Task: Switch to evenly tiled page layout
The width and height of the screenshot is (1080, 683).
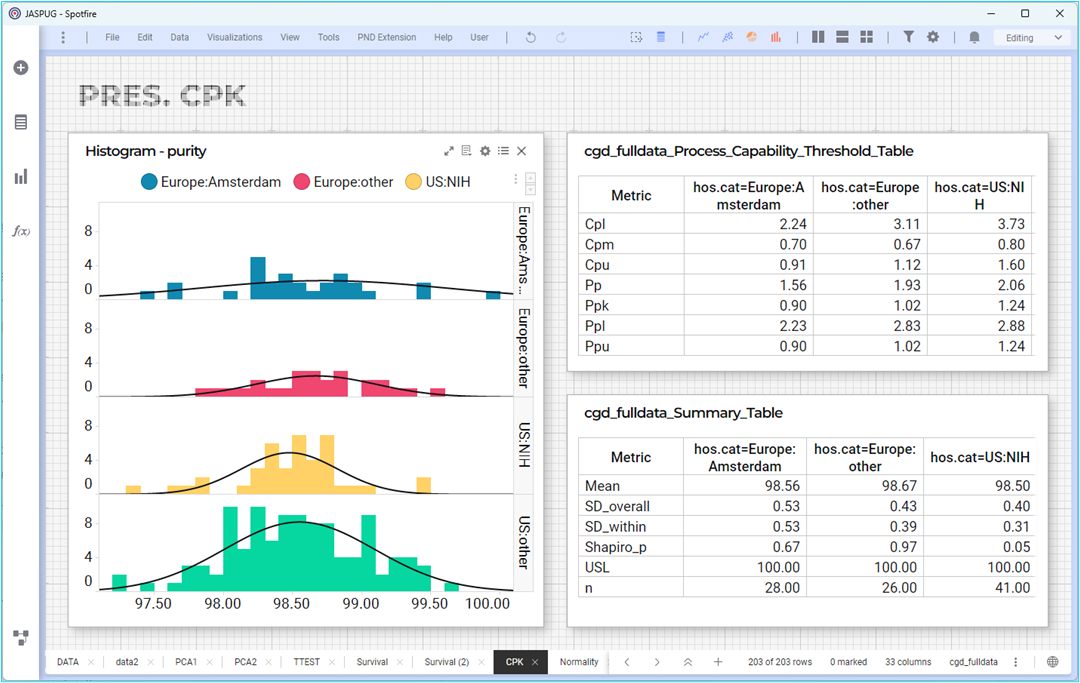Action: point(866,37)
